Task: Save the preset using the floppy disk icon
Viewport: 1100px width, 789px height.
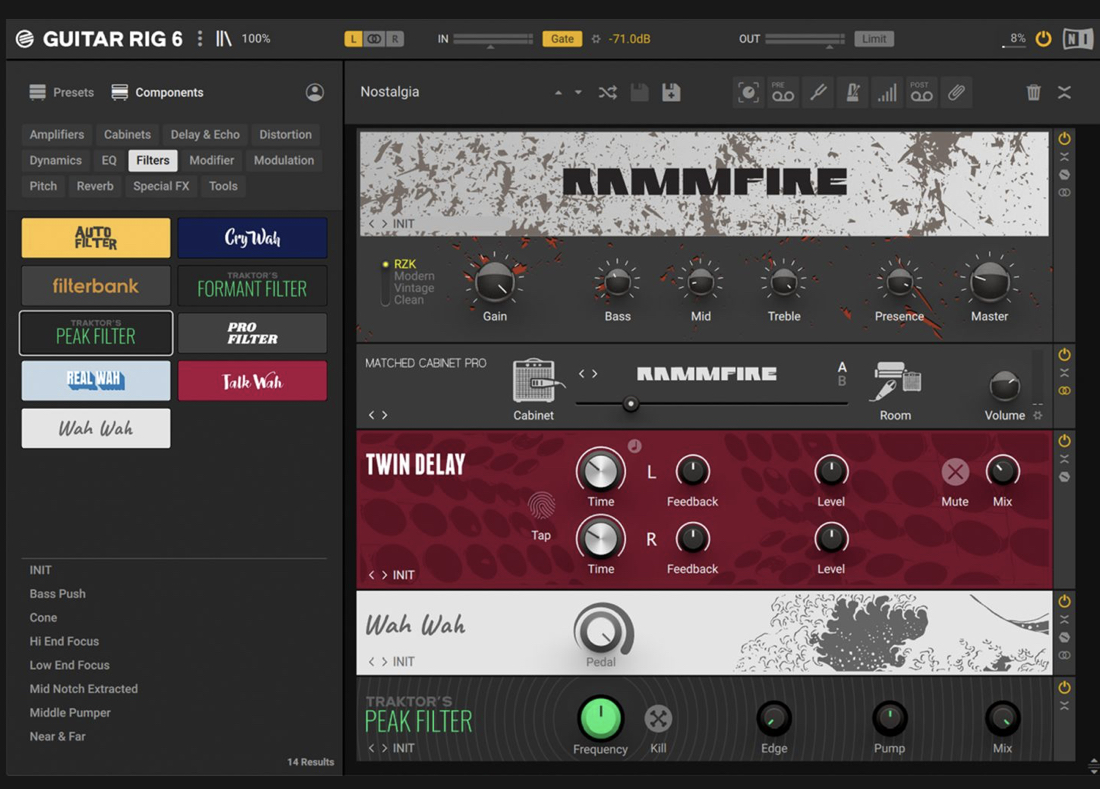Action: (639, 93)
